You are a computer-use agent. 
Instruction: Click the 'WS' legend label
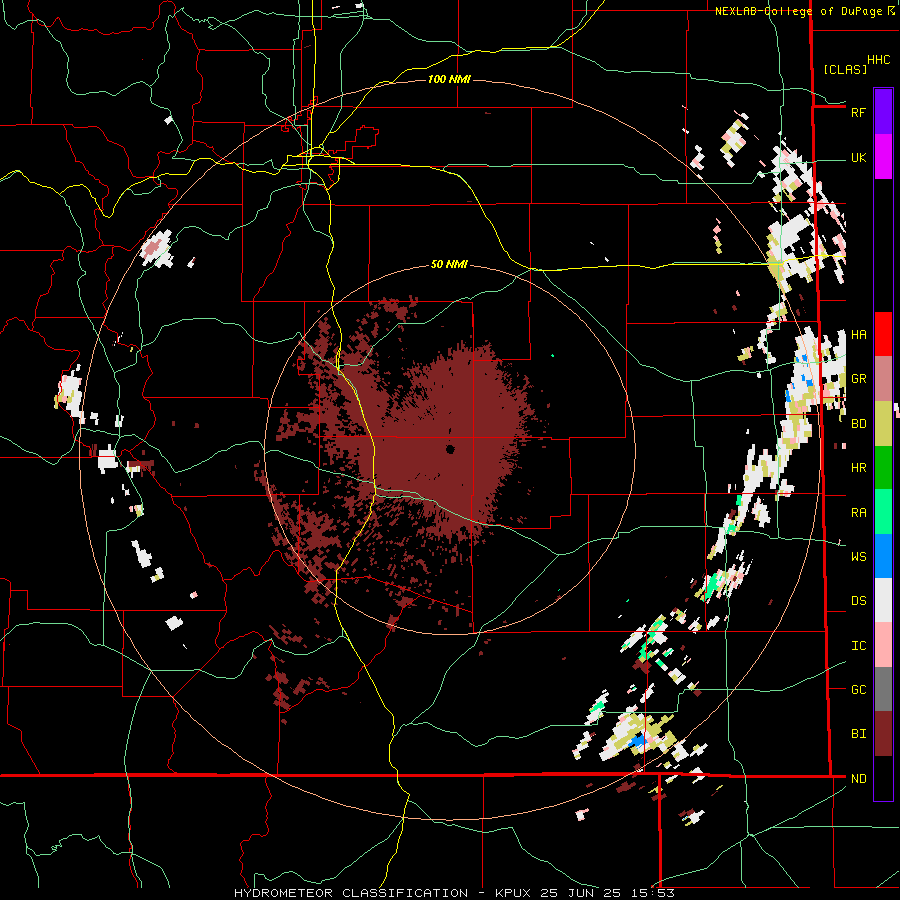(x=858, y=557)
